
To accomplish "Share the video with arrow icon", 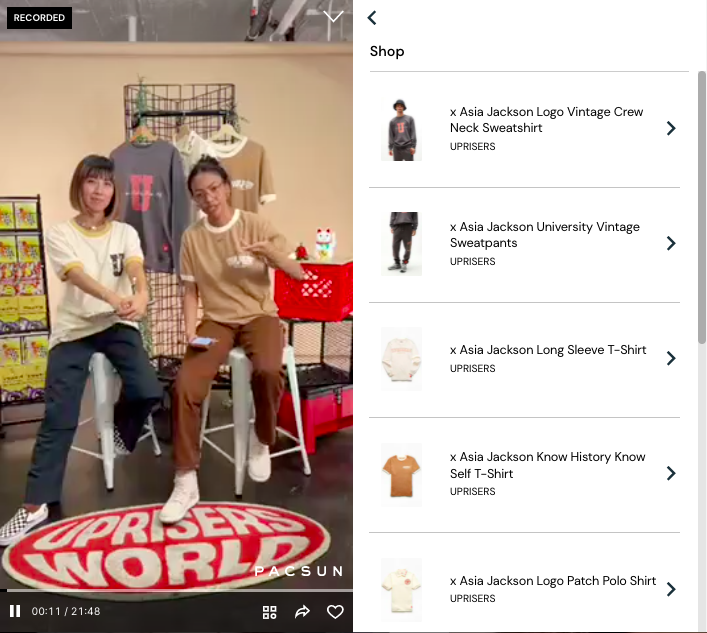I will click(x=303, y=611).
